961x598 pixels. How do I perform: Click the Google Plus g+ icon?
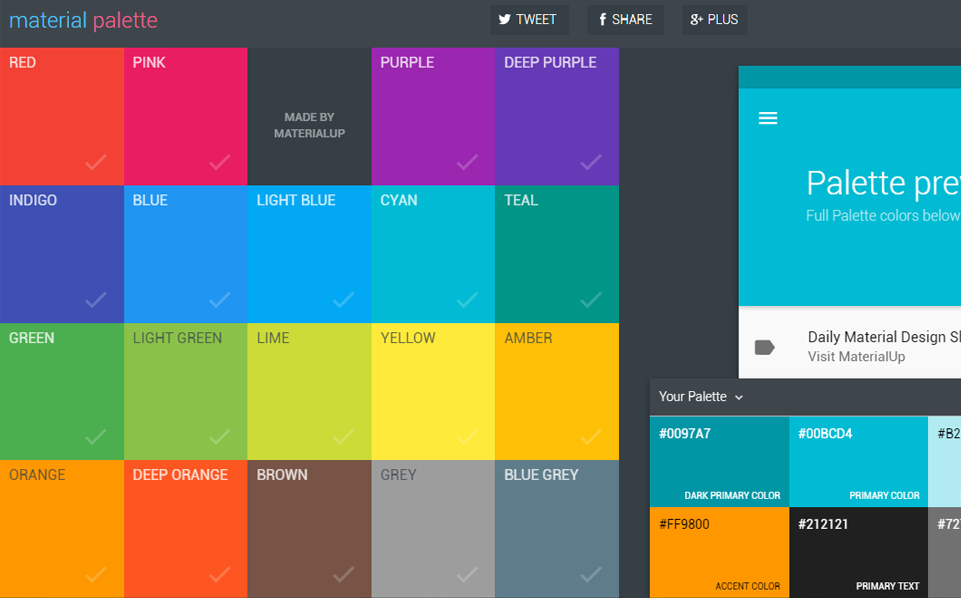[x=697, y=20]
